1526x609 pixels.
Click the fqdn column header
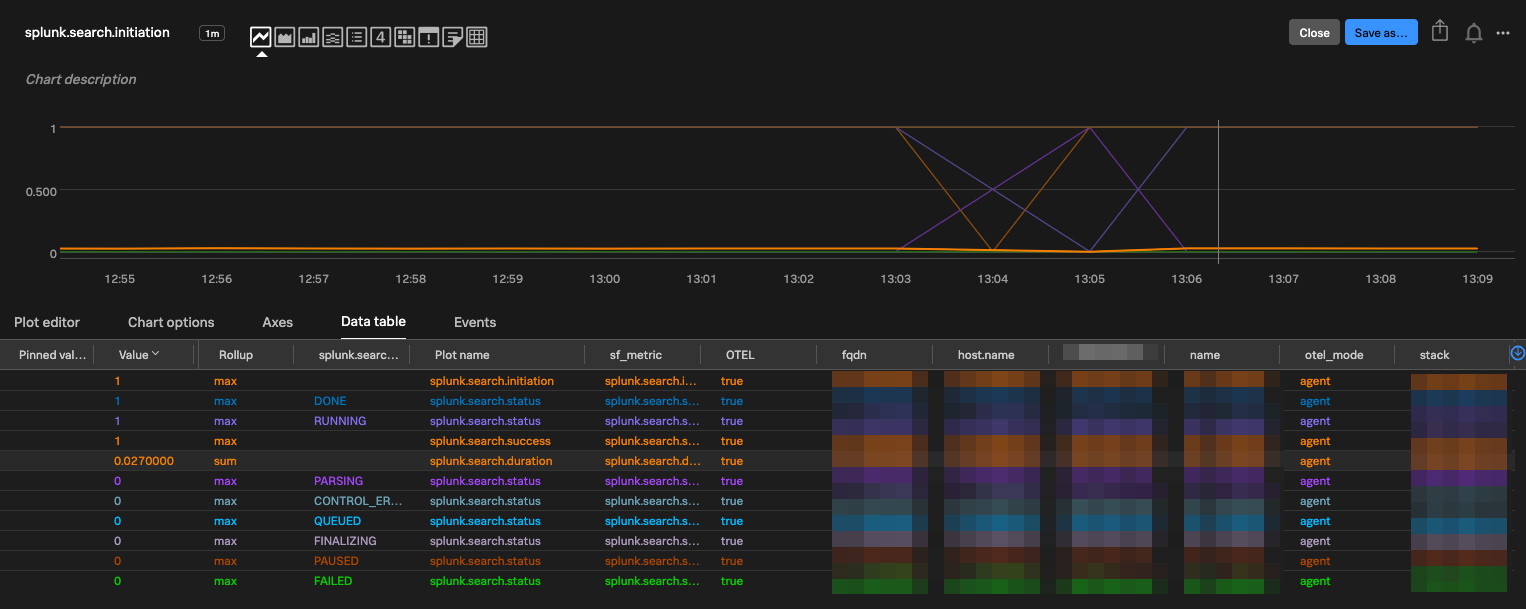[x=854, y=355]
